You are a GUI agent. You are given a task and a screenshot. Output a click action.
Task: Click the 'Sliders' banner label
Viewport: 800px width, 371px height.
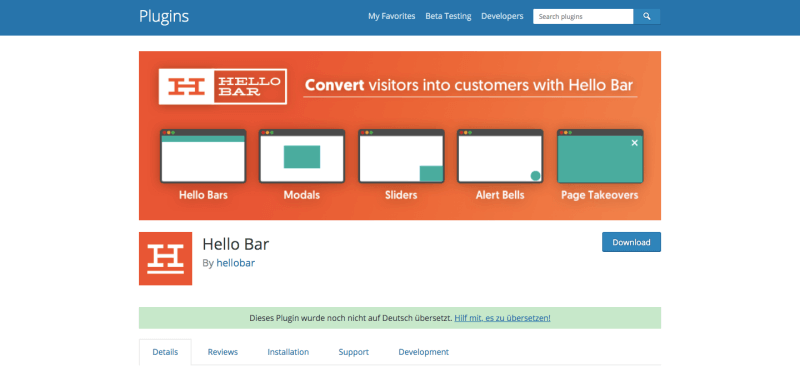(x=401, y=195)
